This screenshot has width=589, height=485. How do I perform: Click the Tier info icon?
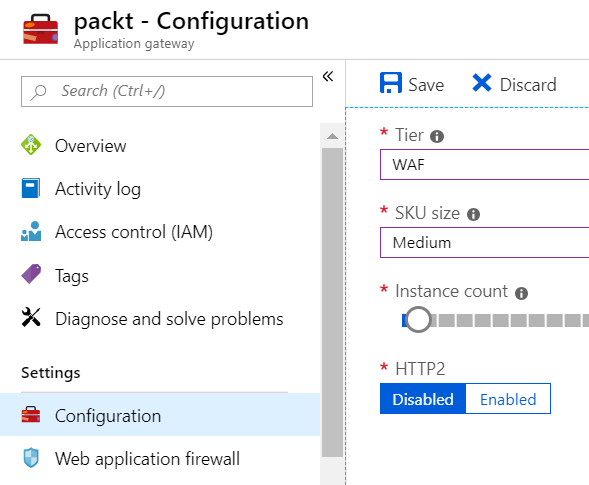point(437,136)
